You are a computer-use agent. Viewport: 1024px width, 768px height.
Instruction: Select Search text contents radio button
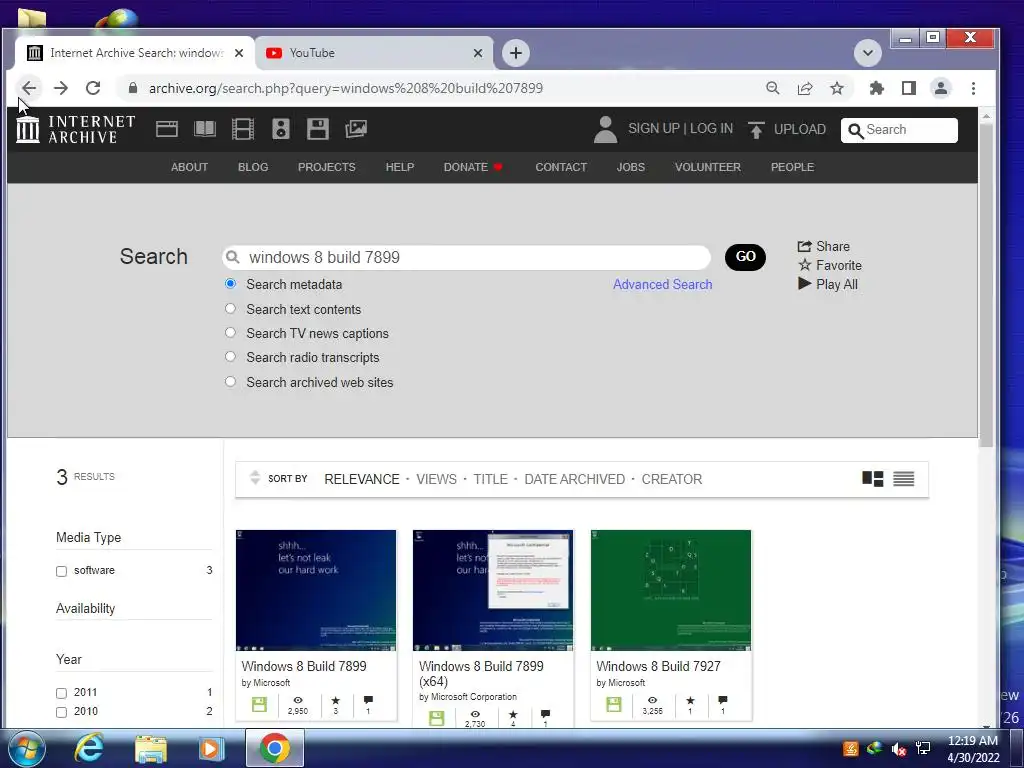point(231,308)
